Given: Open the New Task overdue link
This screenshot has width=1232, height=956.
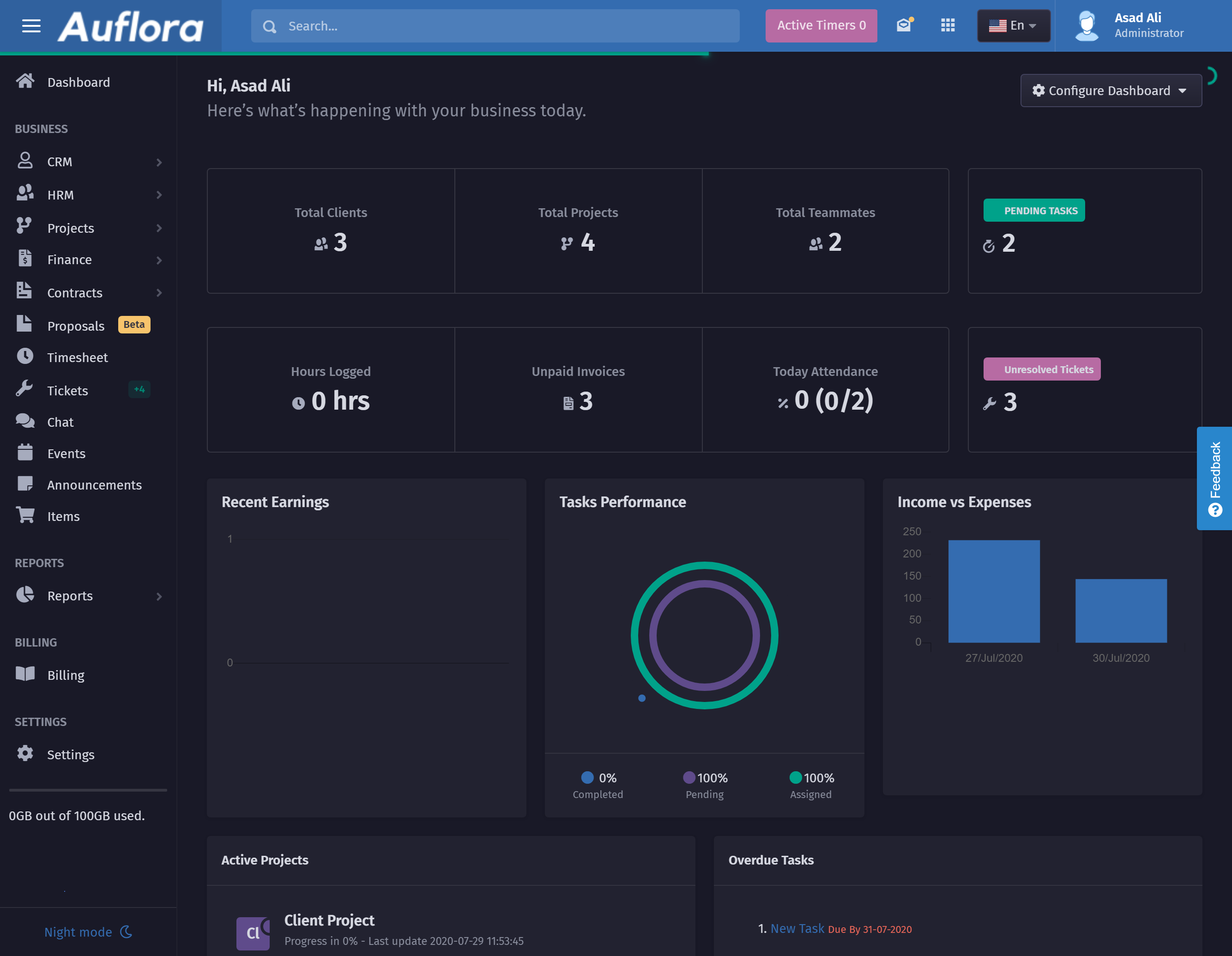Looking at the screenshot, I should (x=797, y=928).
